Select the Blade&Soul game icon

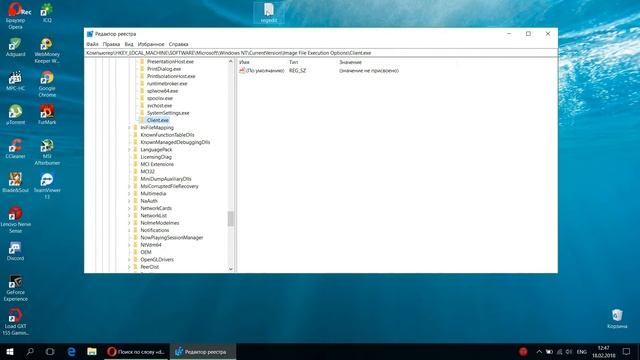tap(16, 183)
